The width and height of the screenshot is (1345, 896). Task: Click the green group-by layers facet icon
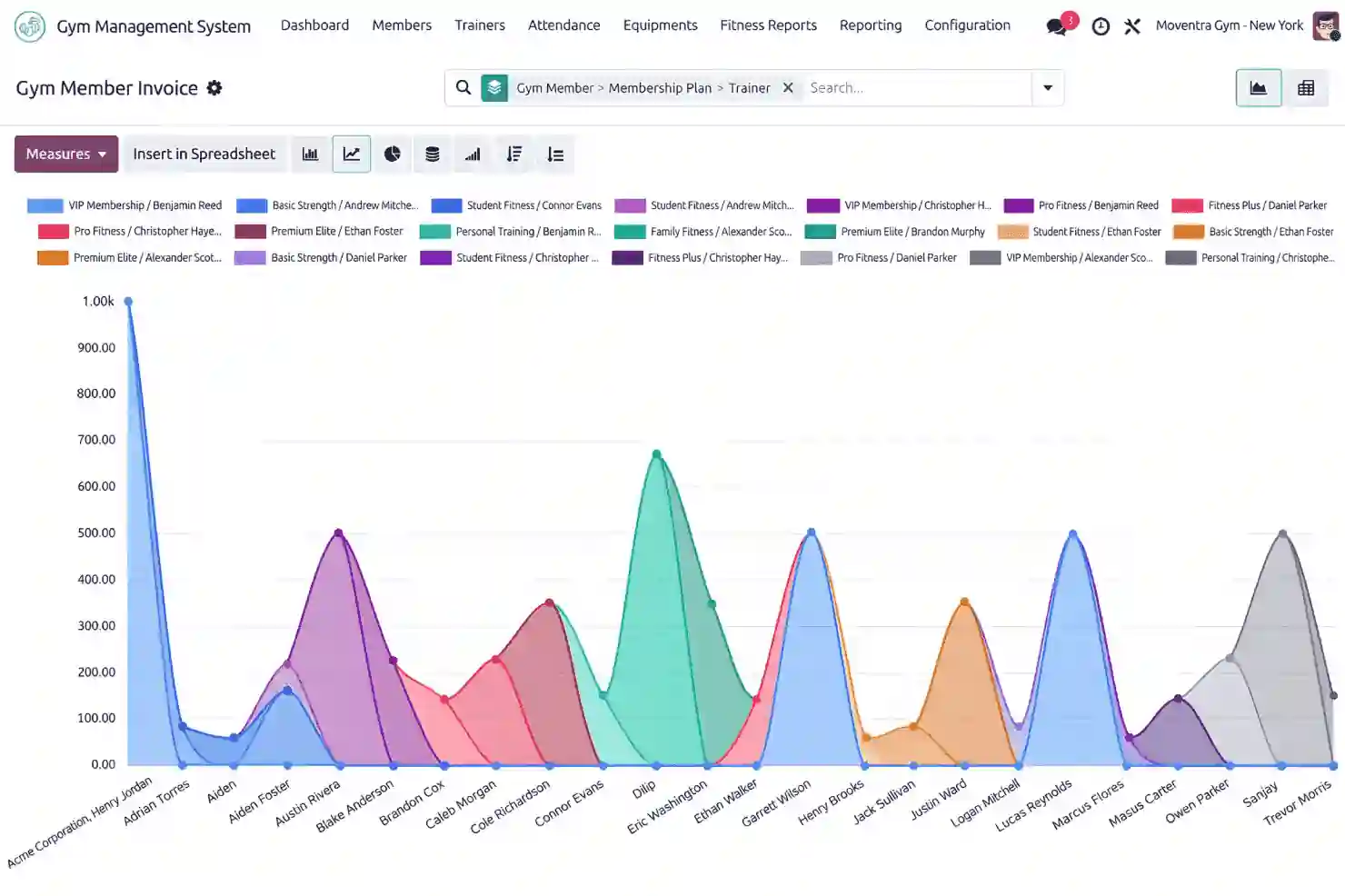coord(494,88)
